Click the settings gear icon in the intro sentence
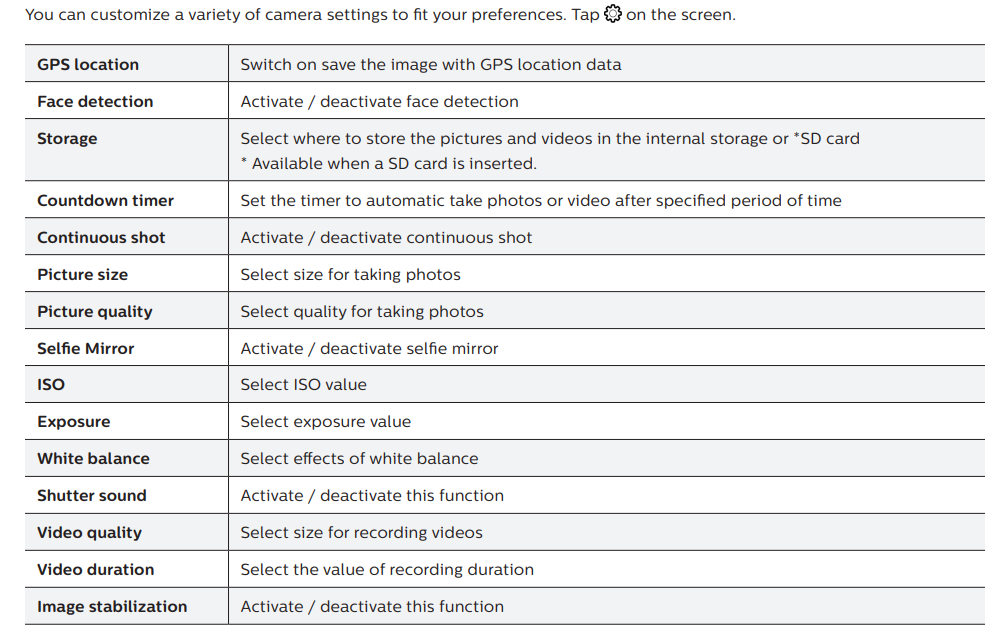The height and width of the screenshot is (644, 1000). click(x=612, y=13)
